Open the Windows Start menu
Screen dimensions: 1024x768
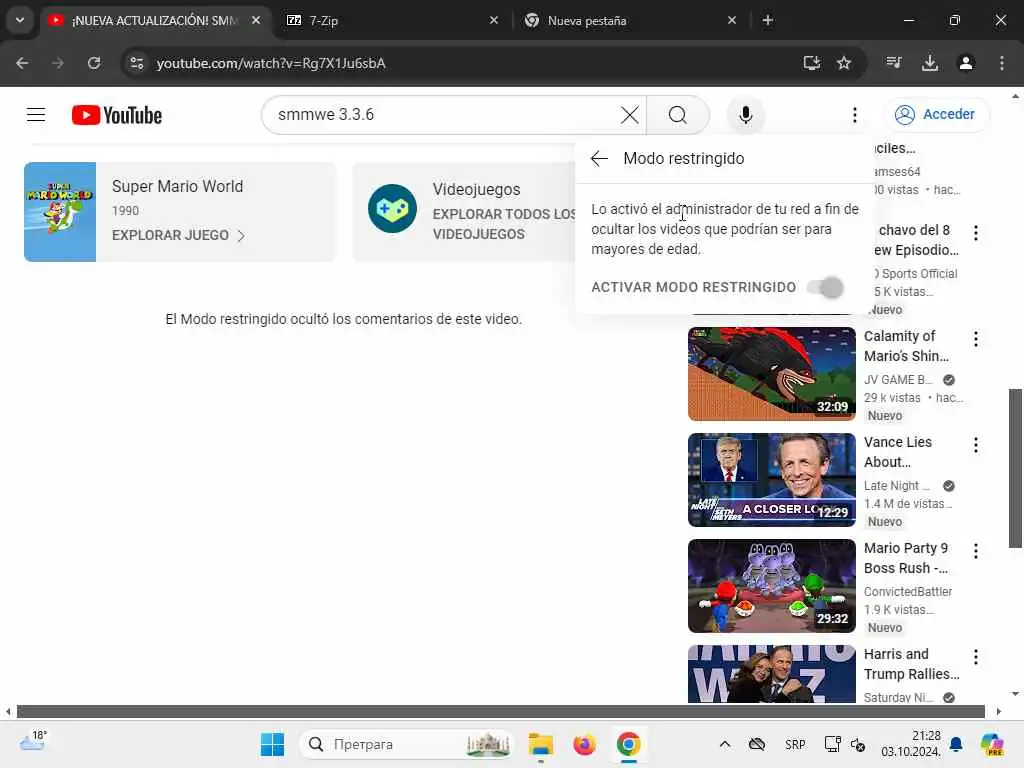pyautogui.click(x=272, y=744)
